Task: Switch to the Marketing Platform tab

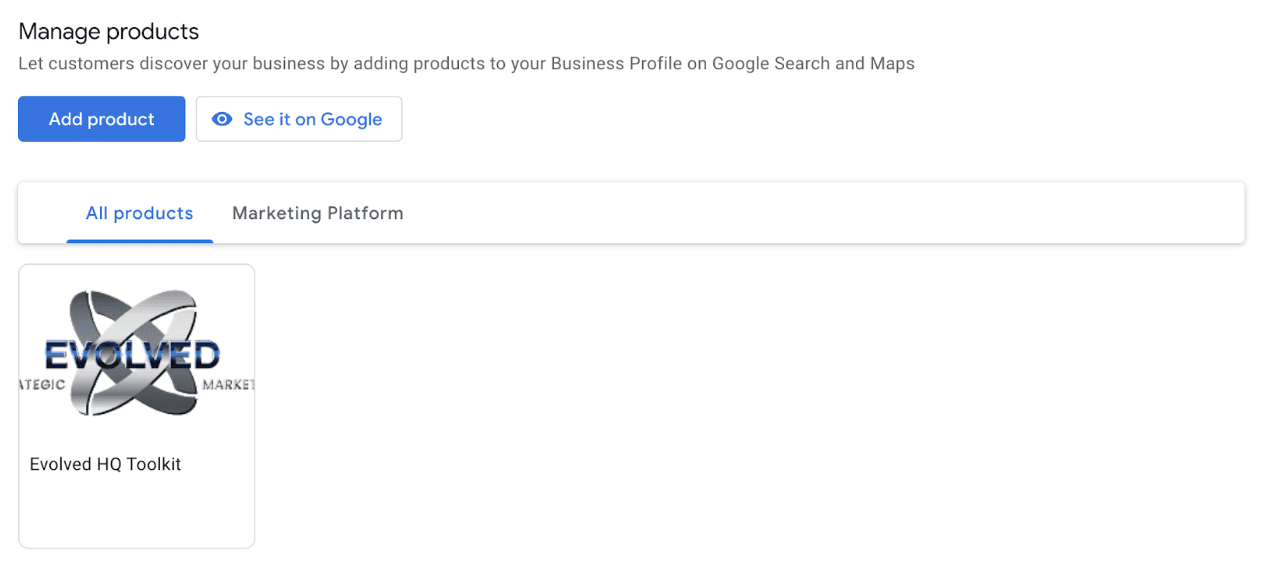Action: (x=318, y=213)
